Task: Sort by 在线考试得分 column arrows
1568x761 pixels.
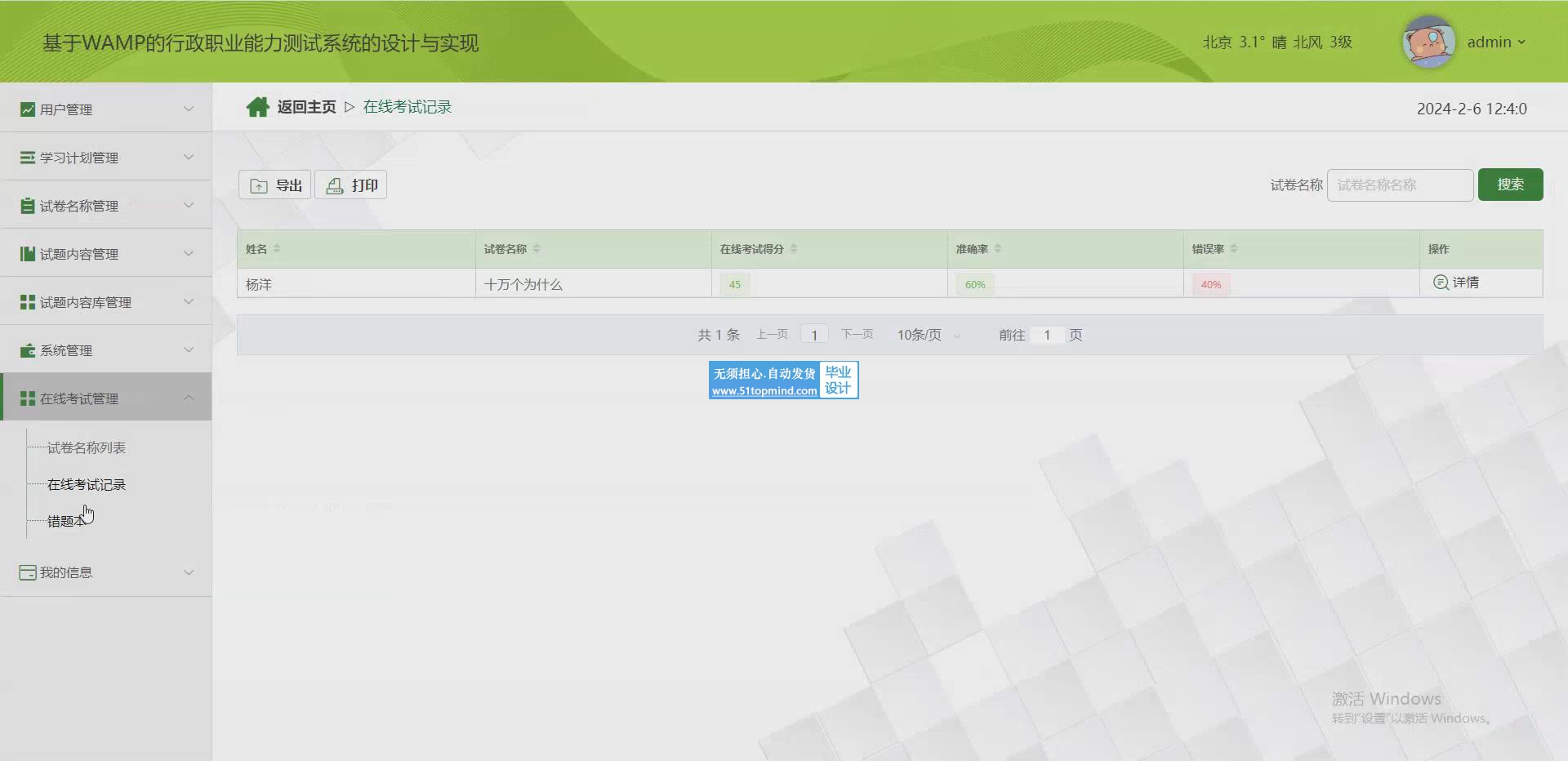Action: (794, 248)
